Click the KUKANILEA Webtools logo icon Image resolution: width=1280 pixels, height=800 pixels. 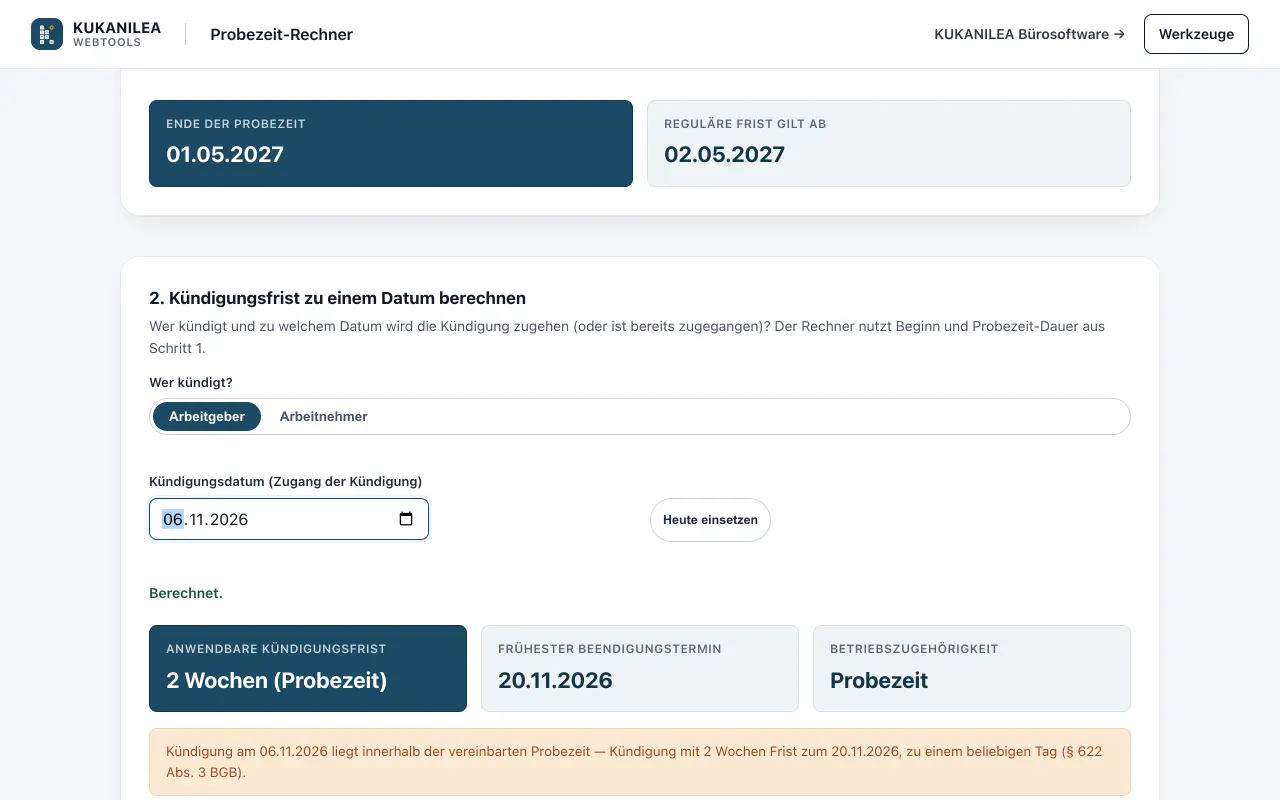click(x=47, y=34)
